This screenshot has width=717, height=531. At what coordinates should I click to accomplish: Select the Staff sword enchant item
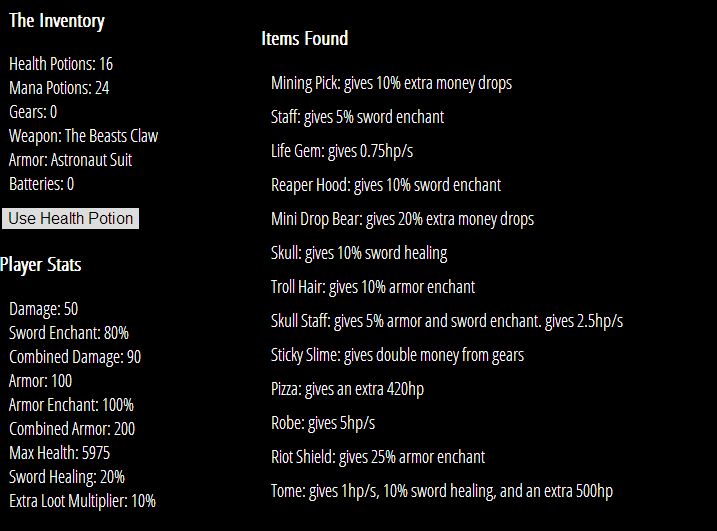357,117
